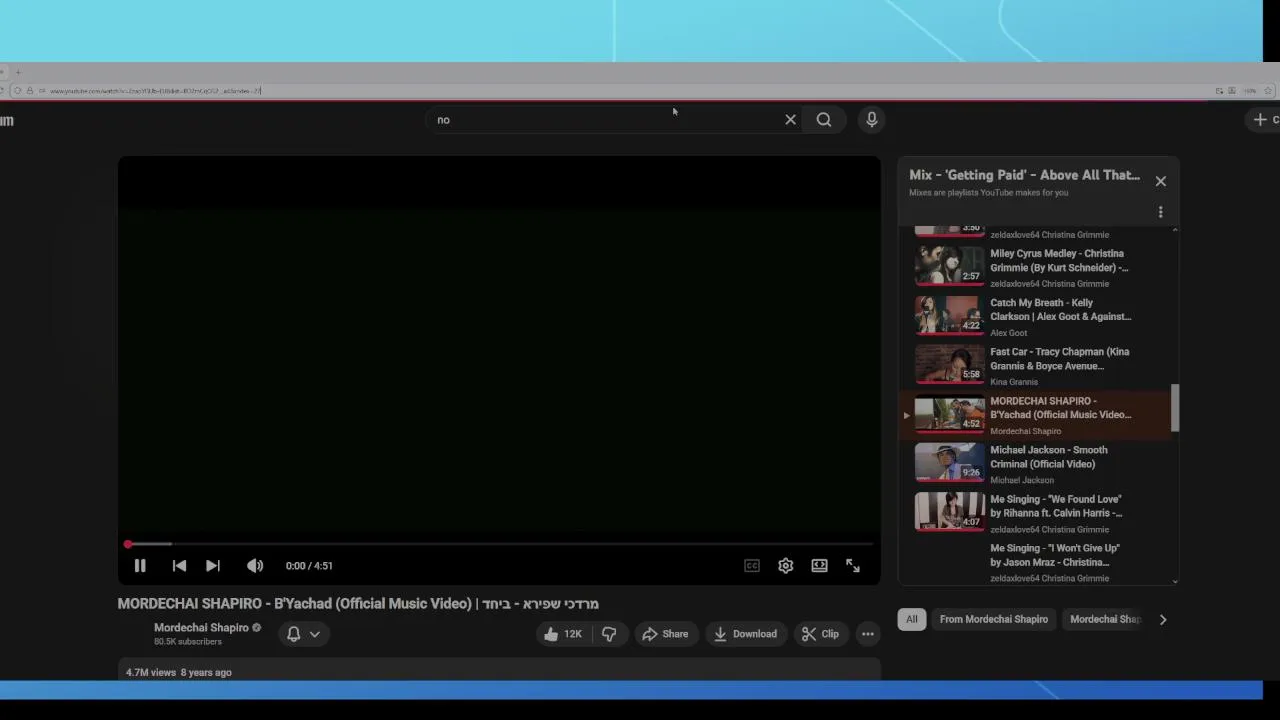Mute the player volume
The height and width of the screenshot is (720, 1280).
click(x=255, y=566)
